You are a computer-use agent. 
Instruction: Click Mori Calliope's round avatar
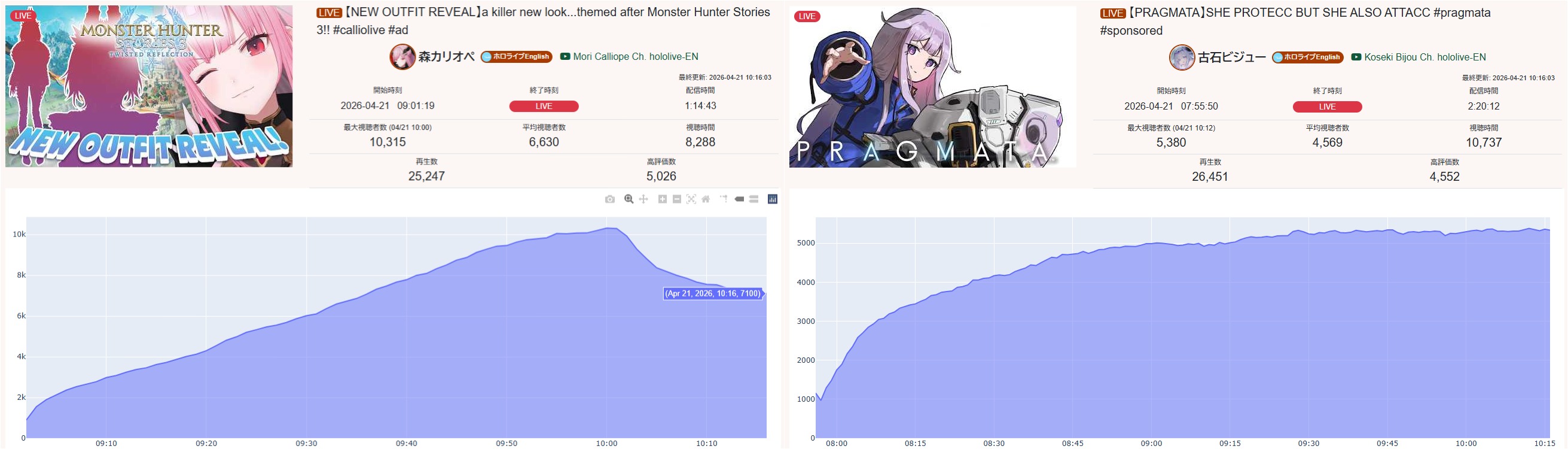(402, 57)
